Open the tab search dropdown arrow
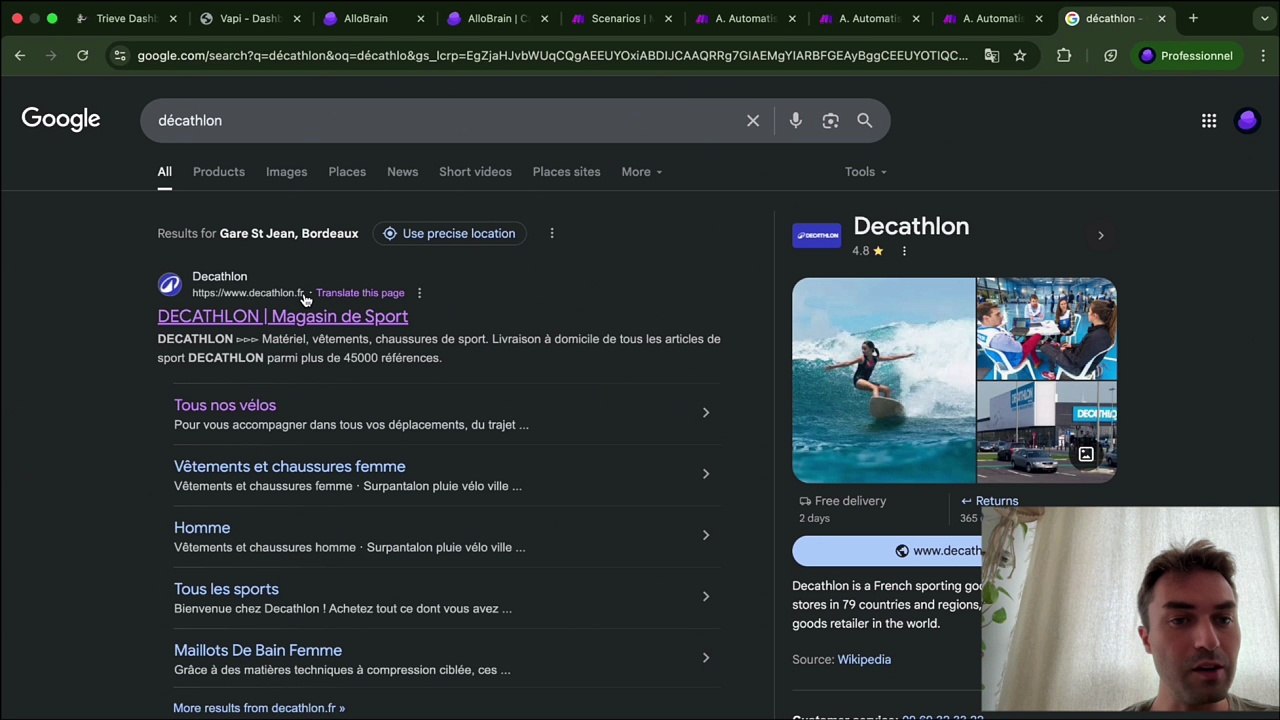1280x720 pixels. tap(1264, 18)
